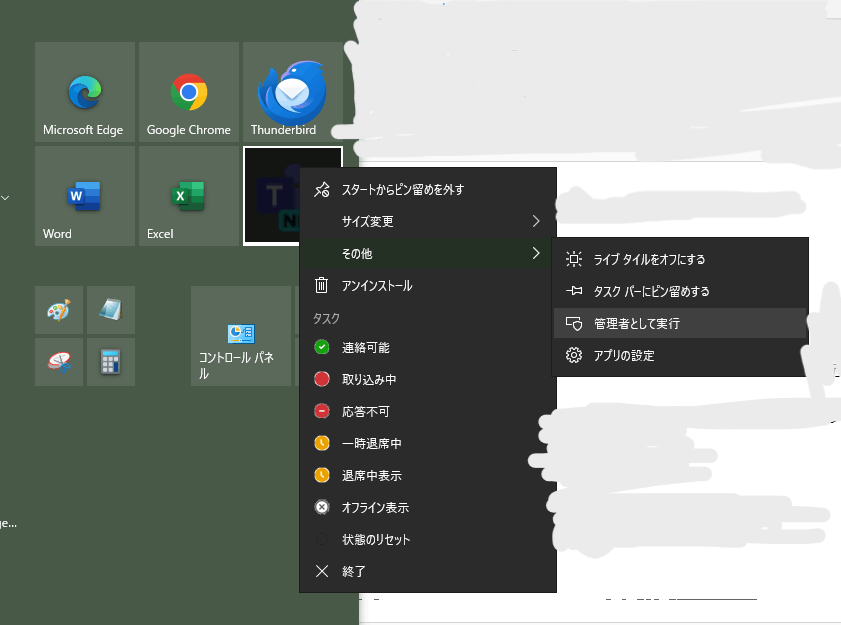Screen dimensions: 841x625
Task: Select 管理者として実行 in the submenu
Action: pyautogui.click(x=680, y=323)
